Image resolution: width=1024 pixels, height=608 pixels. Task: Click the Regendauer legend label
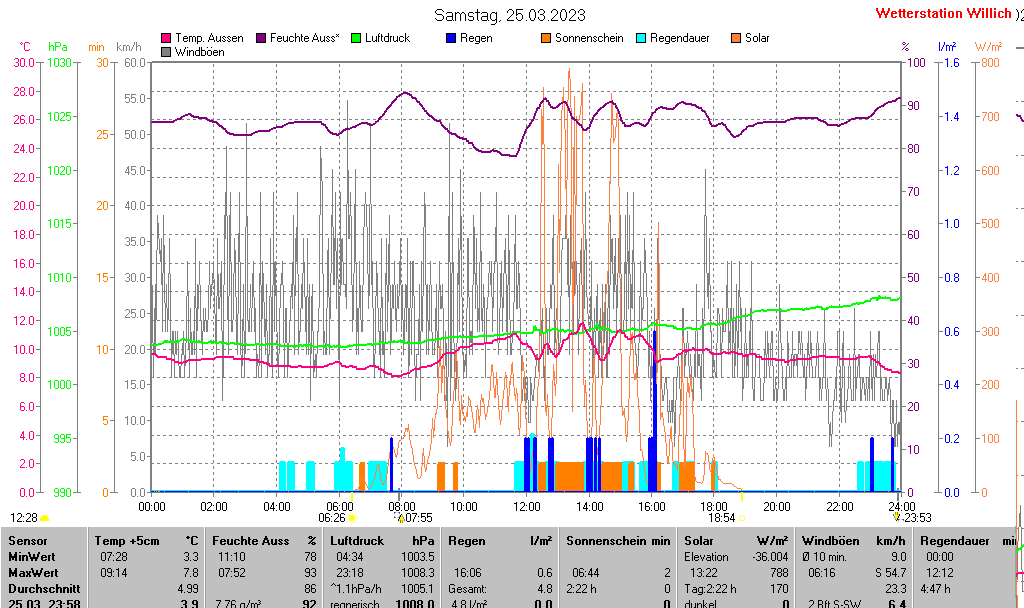coord(680,39)
